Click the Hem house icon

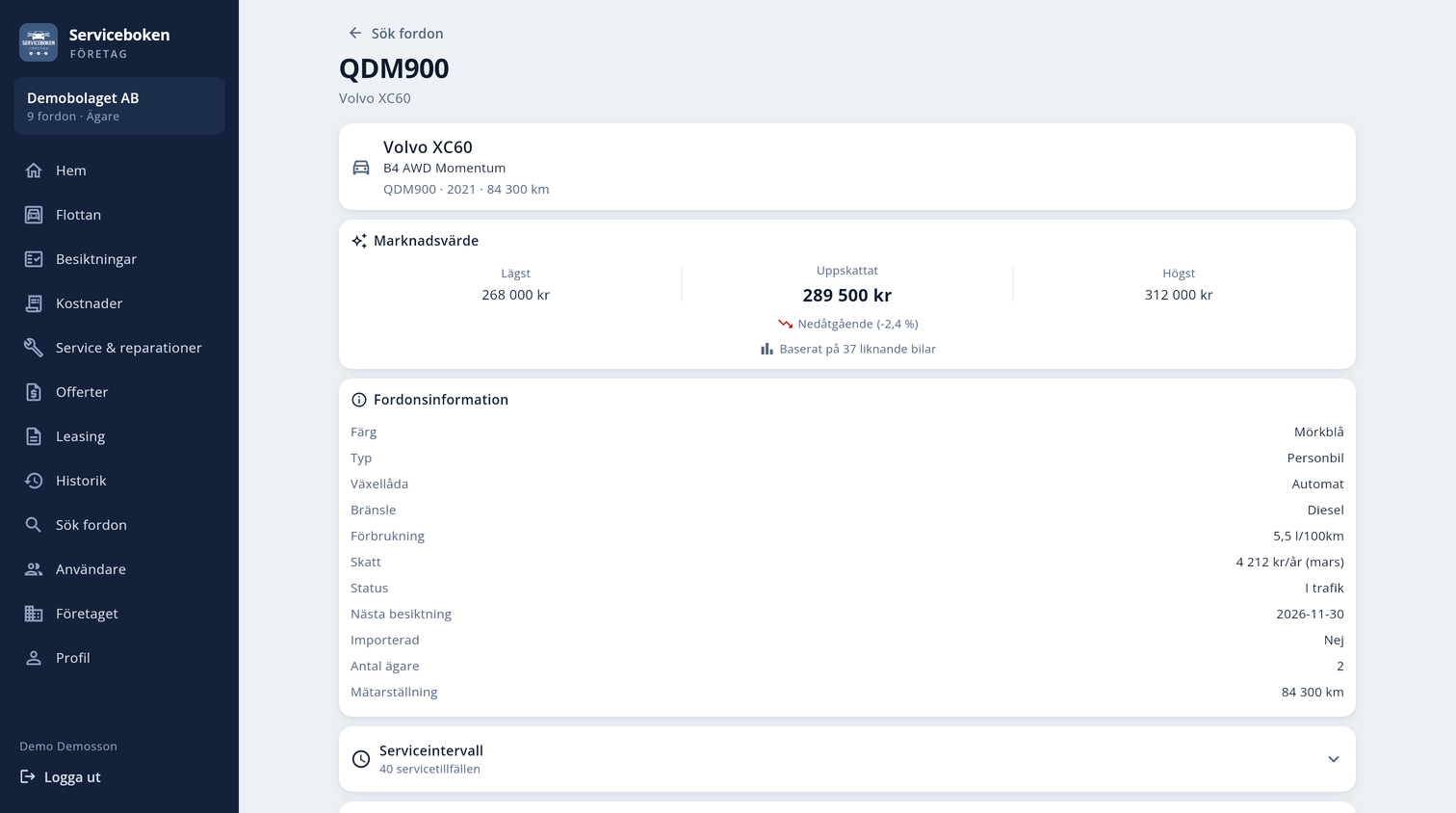tap(34, 170)
